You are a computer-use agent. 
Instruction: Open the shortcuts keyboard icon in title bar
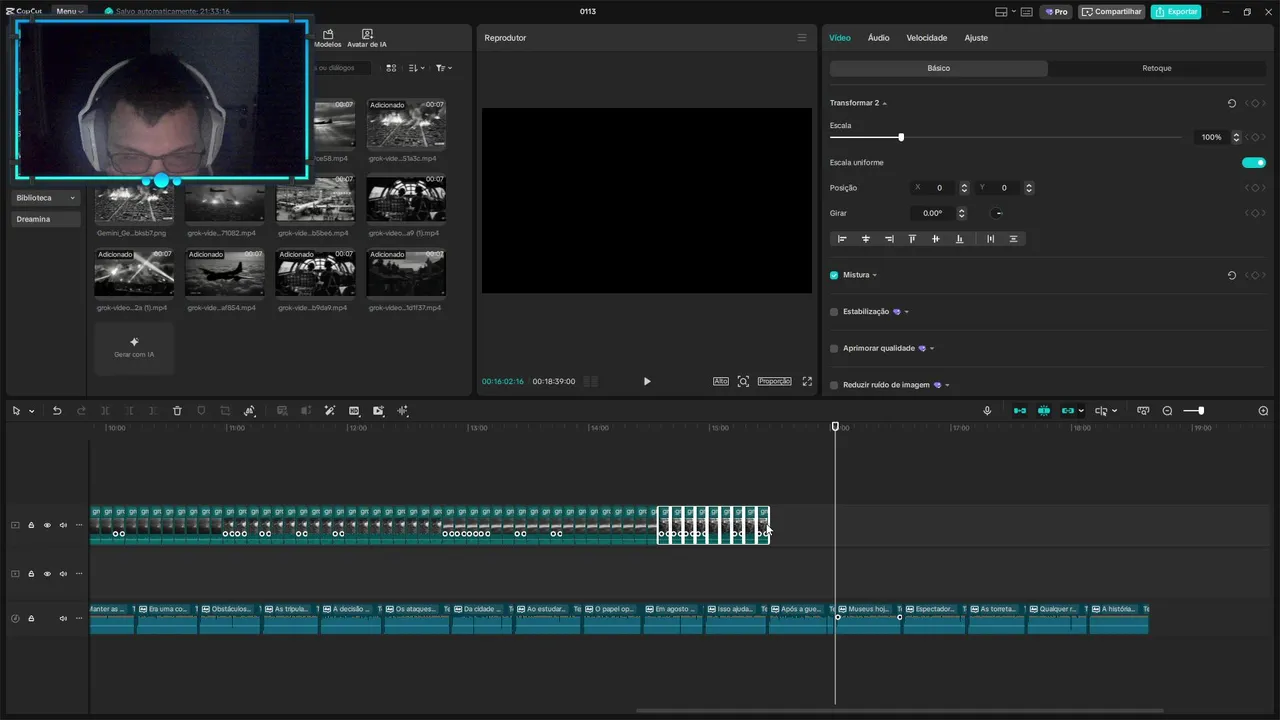pos(1027,12)
